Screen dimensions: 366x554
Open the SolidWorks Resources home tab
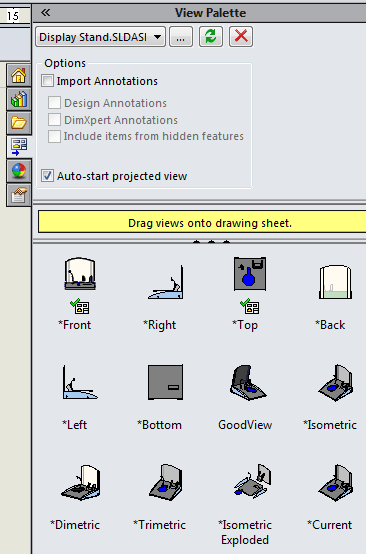[19, 75]
